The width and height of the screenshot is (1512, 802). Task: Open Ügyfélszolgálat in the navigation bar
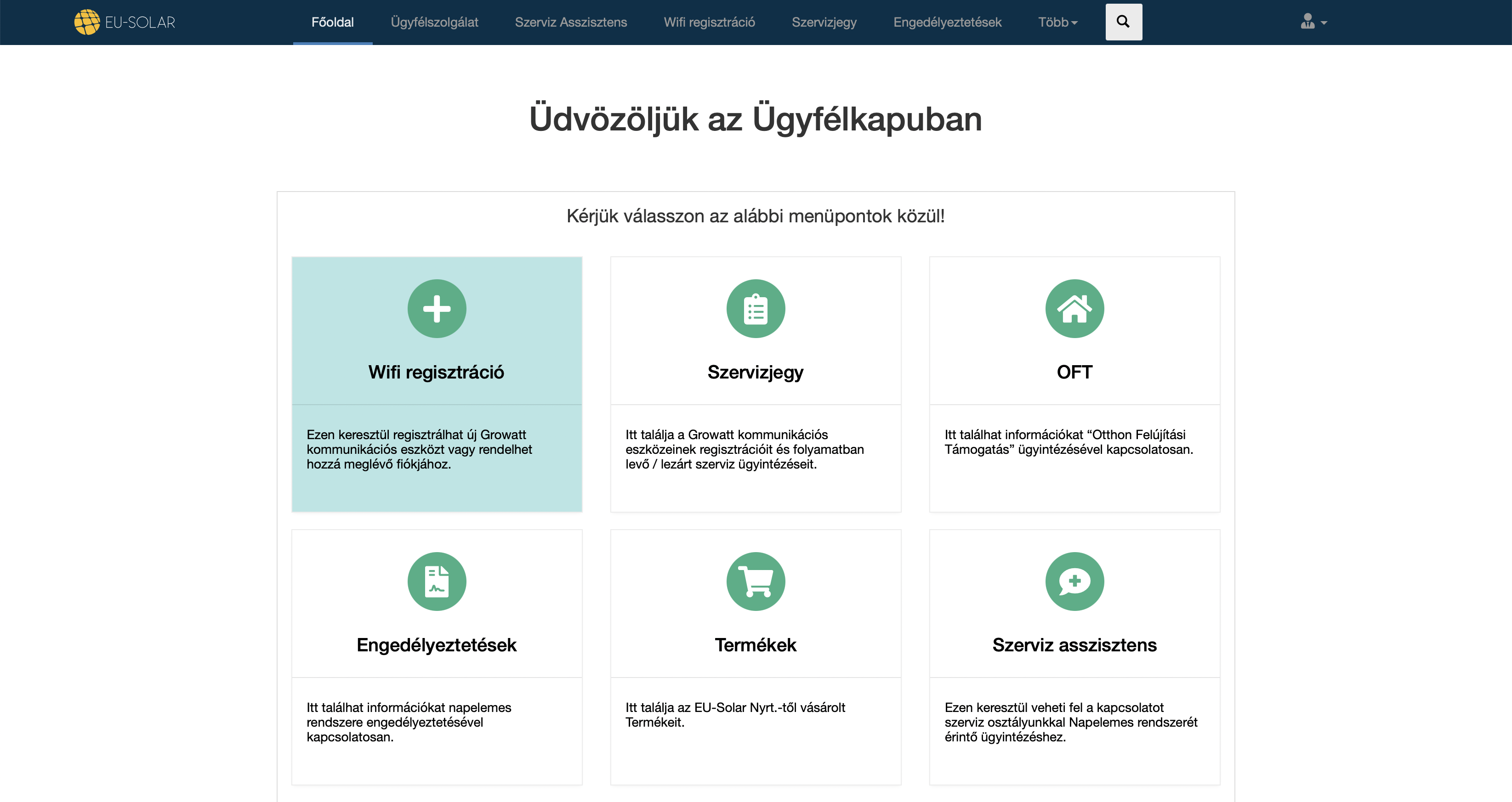click(x=434, y=23)
